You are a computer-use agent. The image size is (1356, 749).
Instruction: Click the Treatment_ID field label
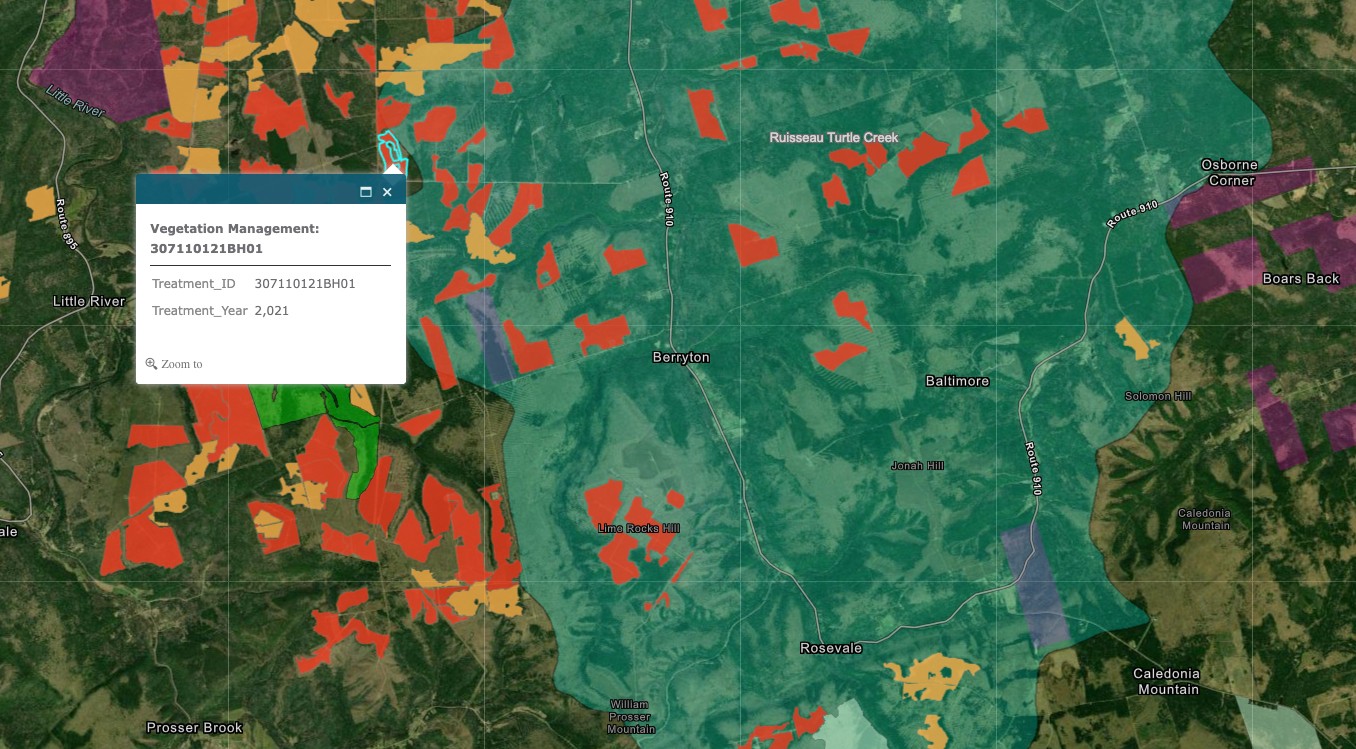(194, 284)
